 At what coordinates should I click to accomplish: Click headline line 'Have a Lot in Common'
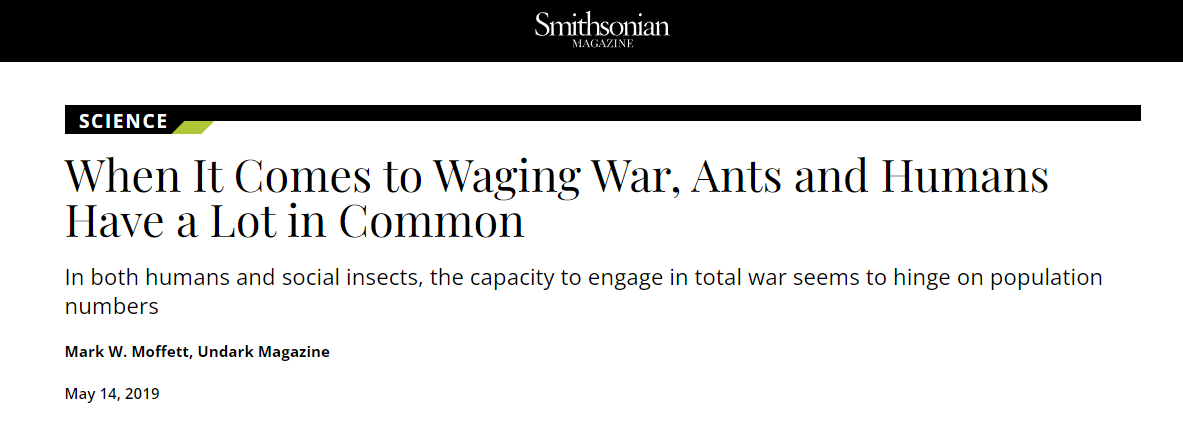(x=294, y=222)
